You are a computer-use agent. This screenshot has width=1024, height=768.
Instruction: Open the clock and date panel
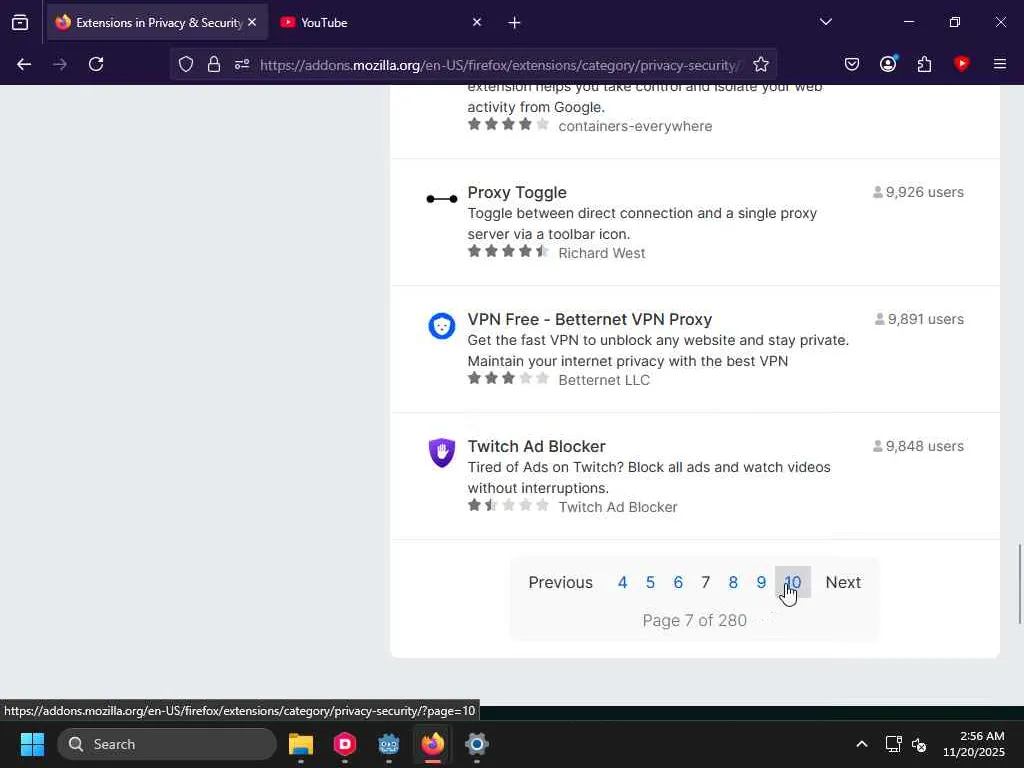point(974,744)
